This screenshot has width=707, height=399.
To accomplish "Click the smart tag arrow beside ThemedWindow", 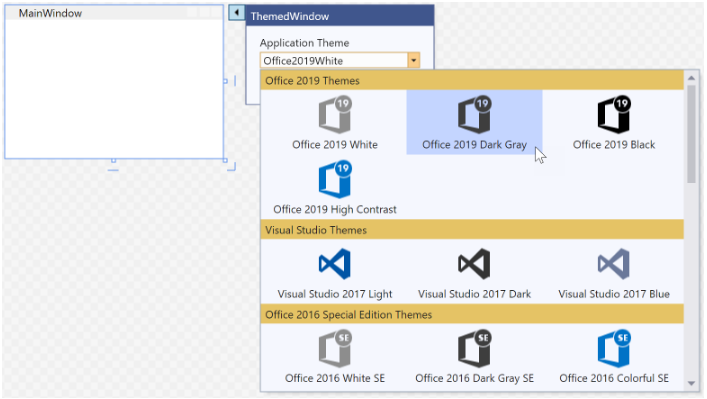I will tap(236, 13).
